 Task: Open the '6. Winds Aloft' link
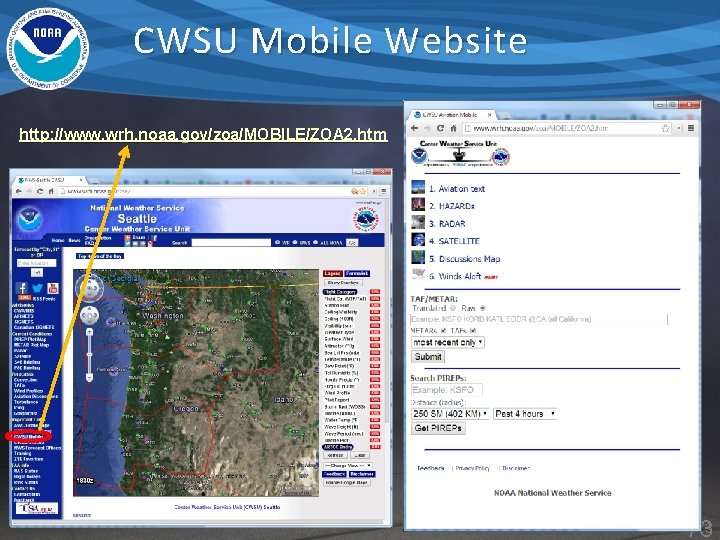pos(455,276)
